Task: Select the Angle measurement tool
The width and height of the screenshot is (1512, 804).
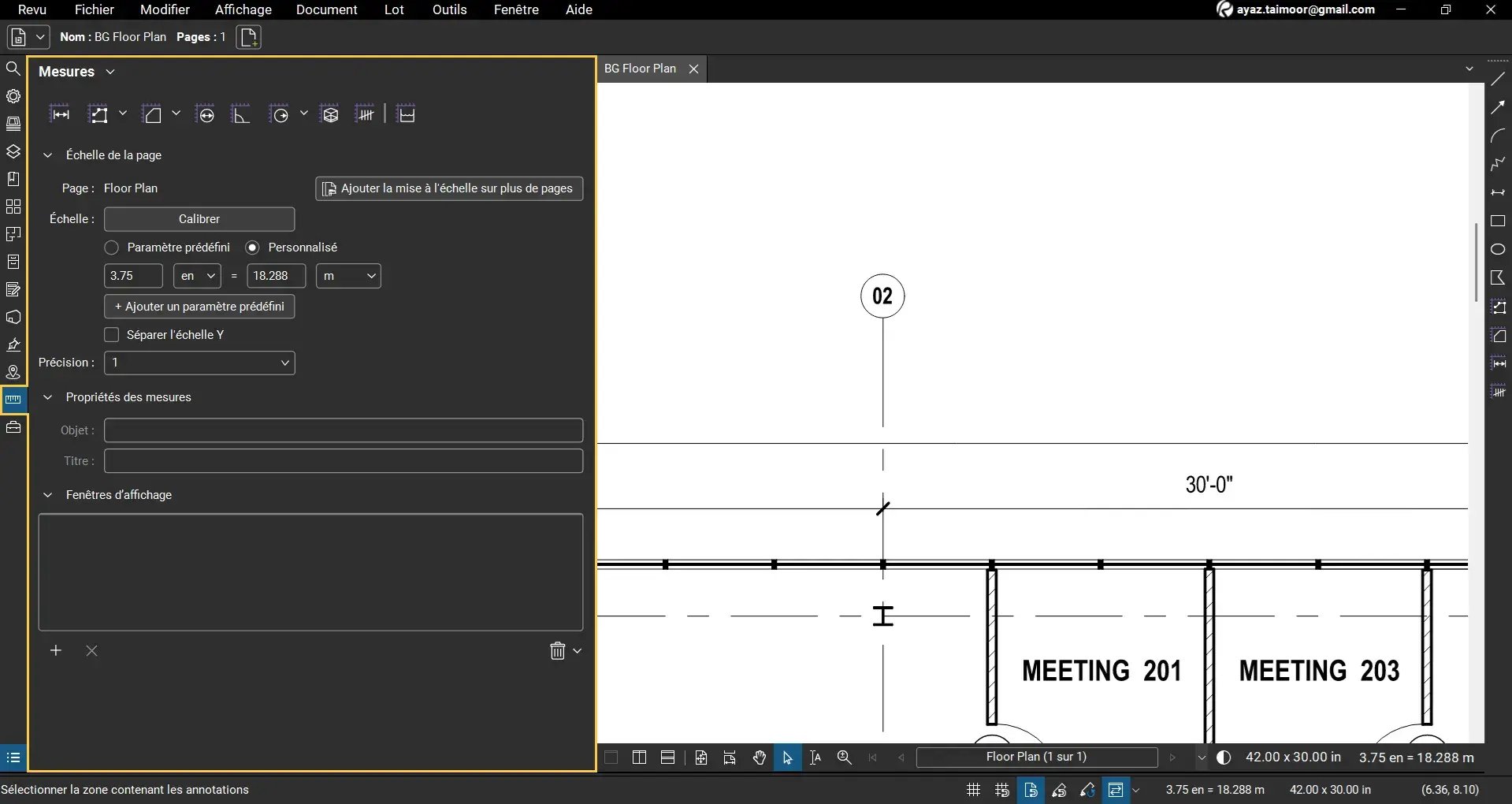Action: coord(241,114)
